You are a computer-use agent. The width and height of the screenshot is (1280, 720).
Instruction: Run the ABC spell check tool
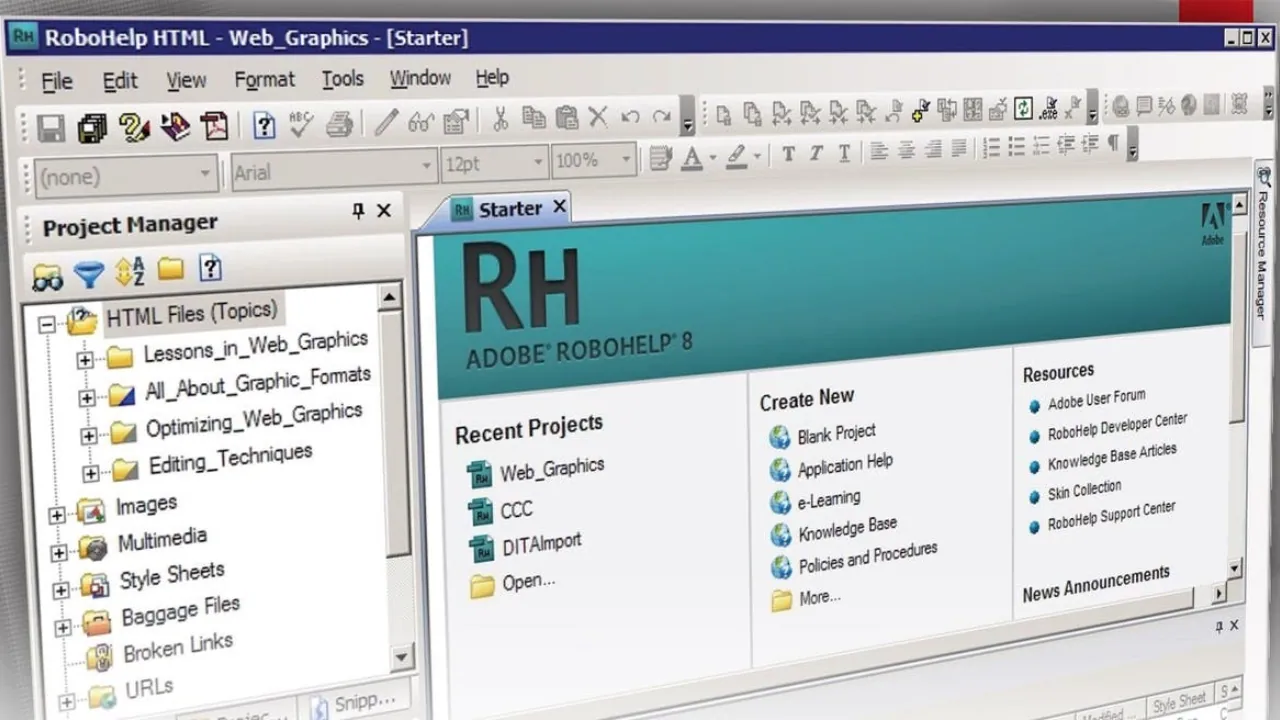pyautogui.click(x=301, y=124)
